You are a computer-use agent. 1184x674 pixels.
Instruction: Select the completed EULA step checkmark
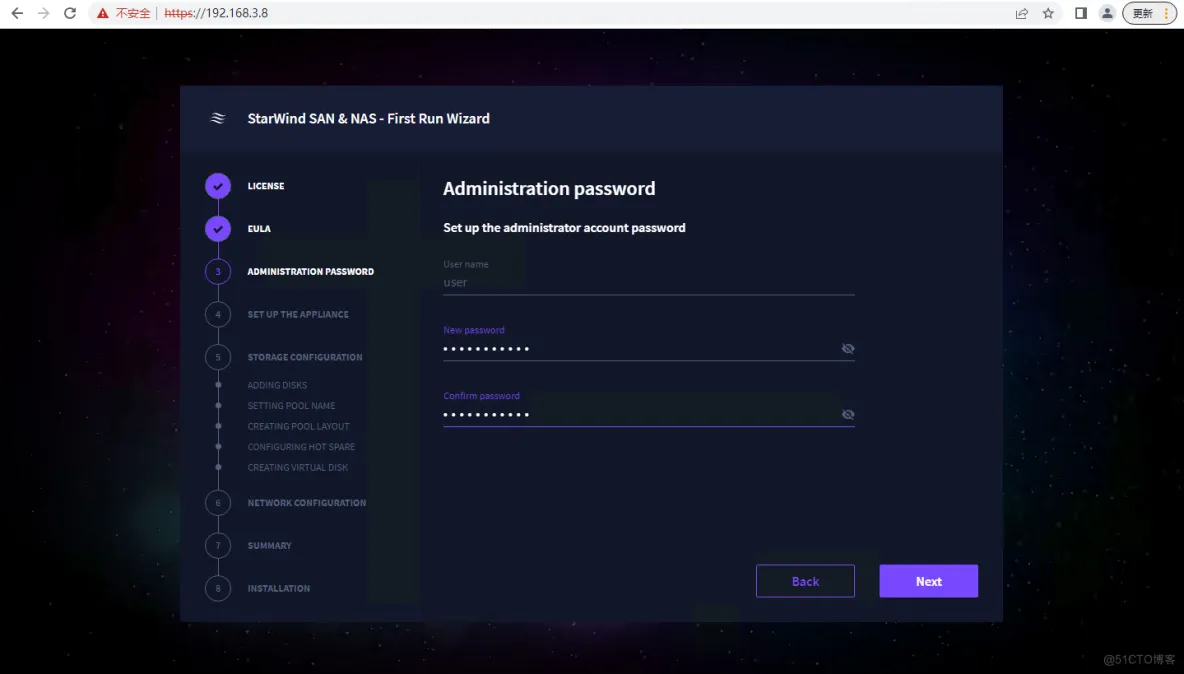217,229
